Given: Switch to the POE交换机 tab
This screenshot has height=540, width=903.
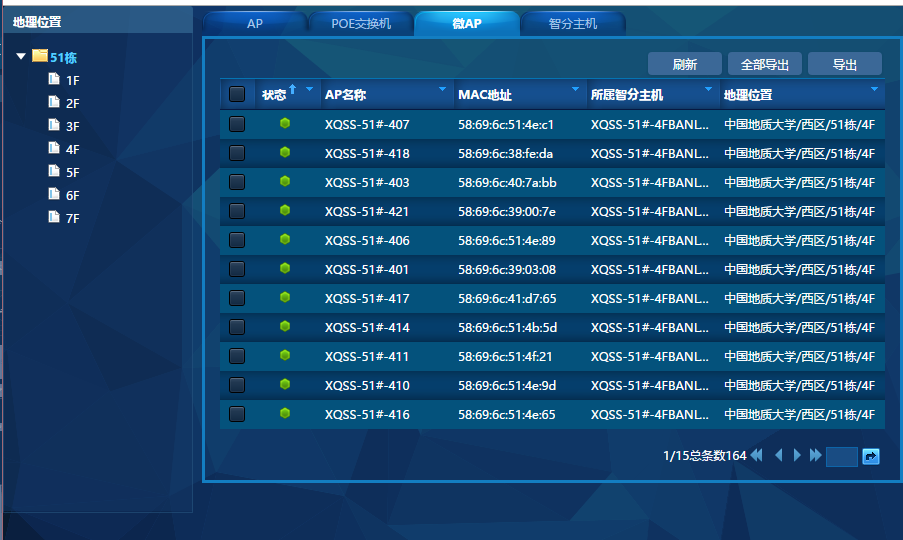Looking at the screenshot, I should [x=361, y=24].
